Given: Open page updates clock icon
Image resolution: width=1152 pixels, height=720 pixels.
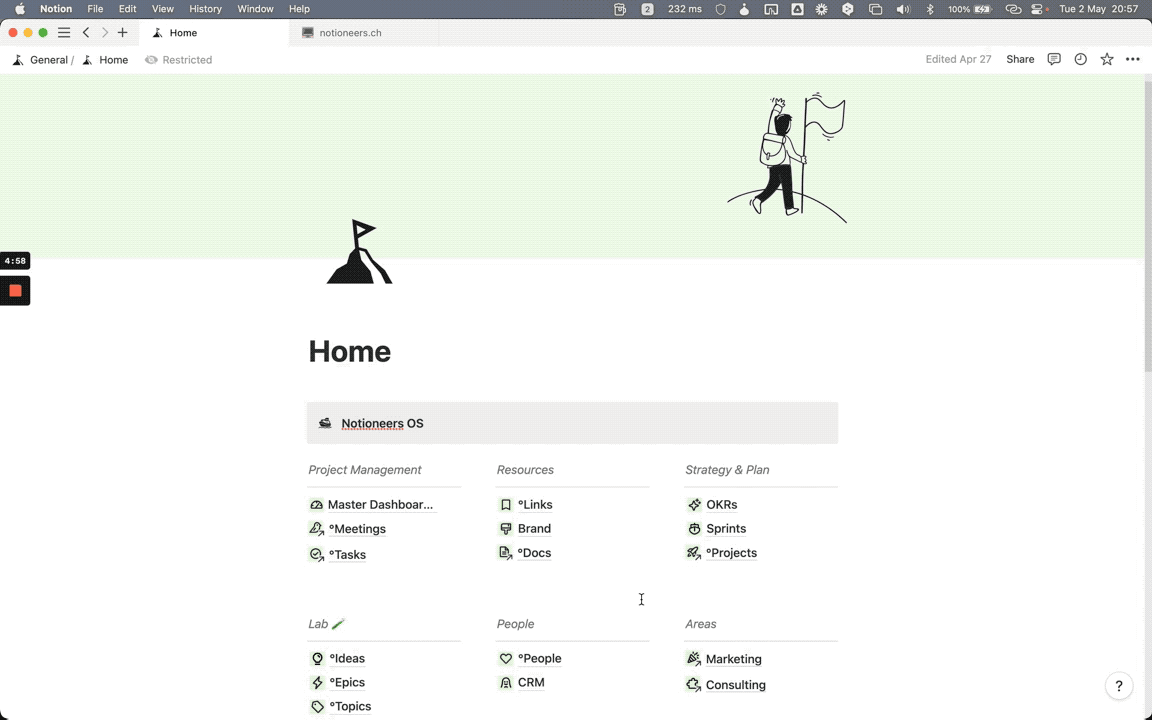Looking at the screenshot, I should point(1080,60).
